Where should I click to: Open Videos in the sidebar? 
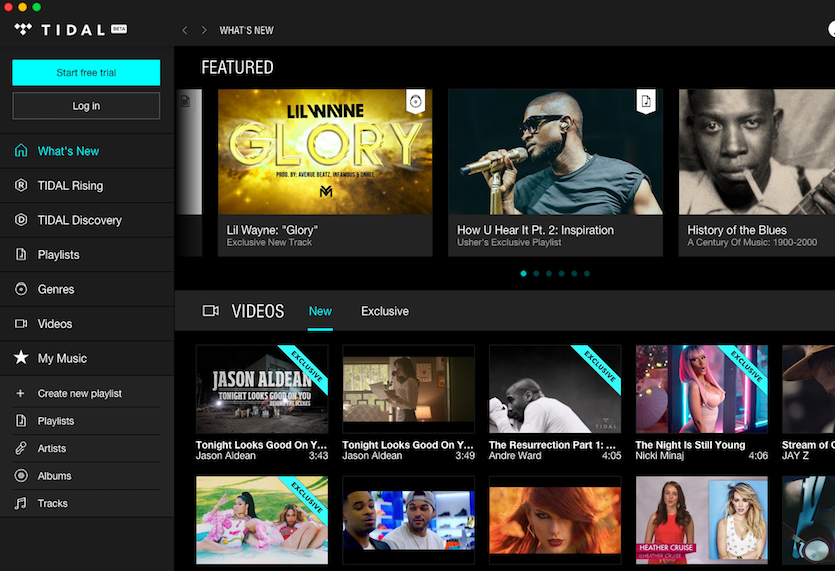pyautogui.click(x=87, y=324)
